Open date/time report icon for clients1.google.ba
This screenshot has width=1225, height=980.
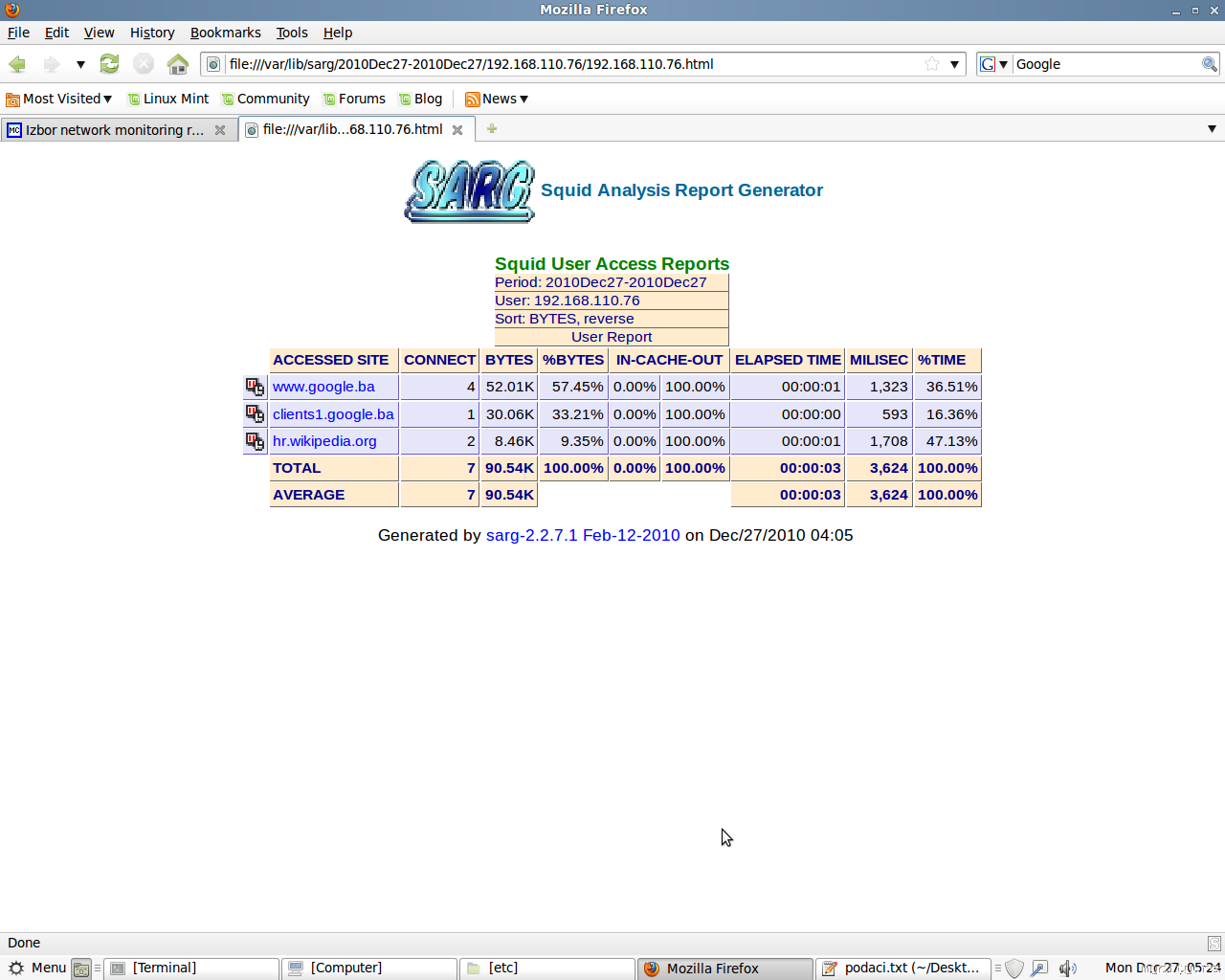coord(255,414)
